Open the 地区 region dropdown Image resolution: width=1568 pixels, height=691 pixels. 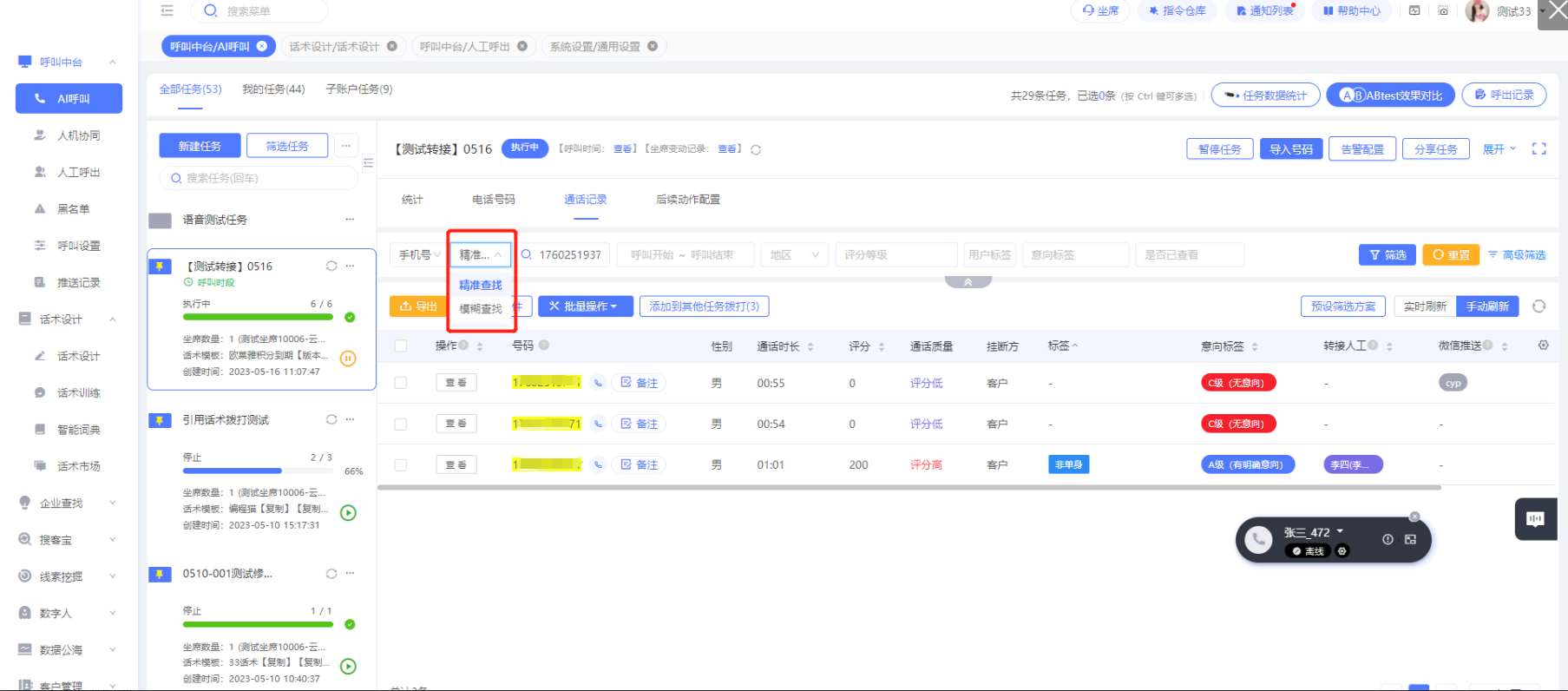coord(792,255)
